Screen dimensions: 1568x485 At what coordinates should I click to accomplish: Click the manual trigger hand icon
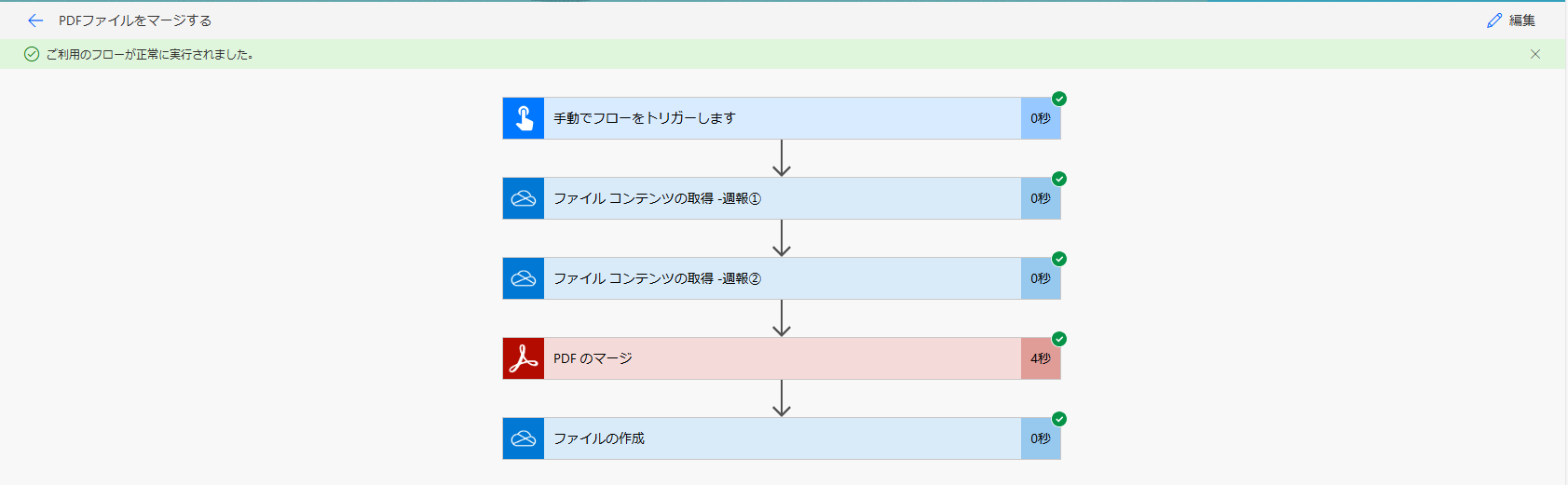coord(524,118)
